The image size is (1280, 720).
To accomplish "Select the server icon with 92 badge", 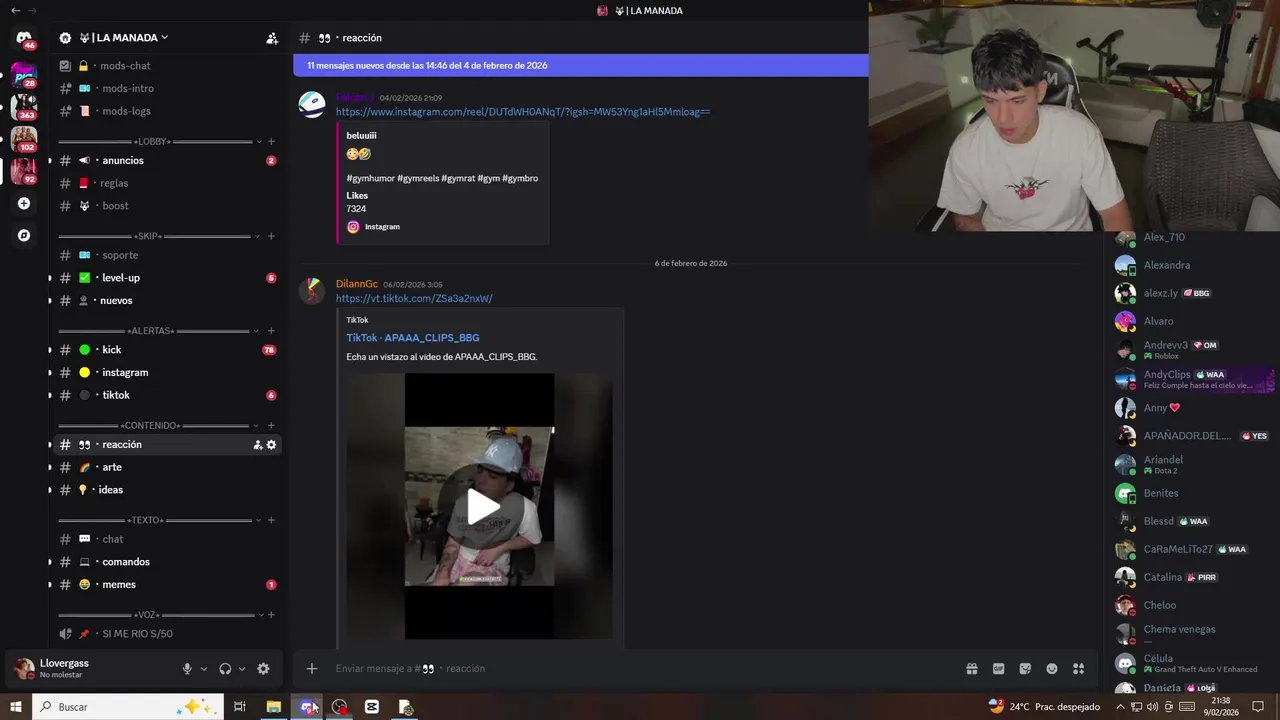I will tap(24, 171).
